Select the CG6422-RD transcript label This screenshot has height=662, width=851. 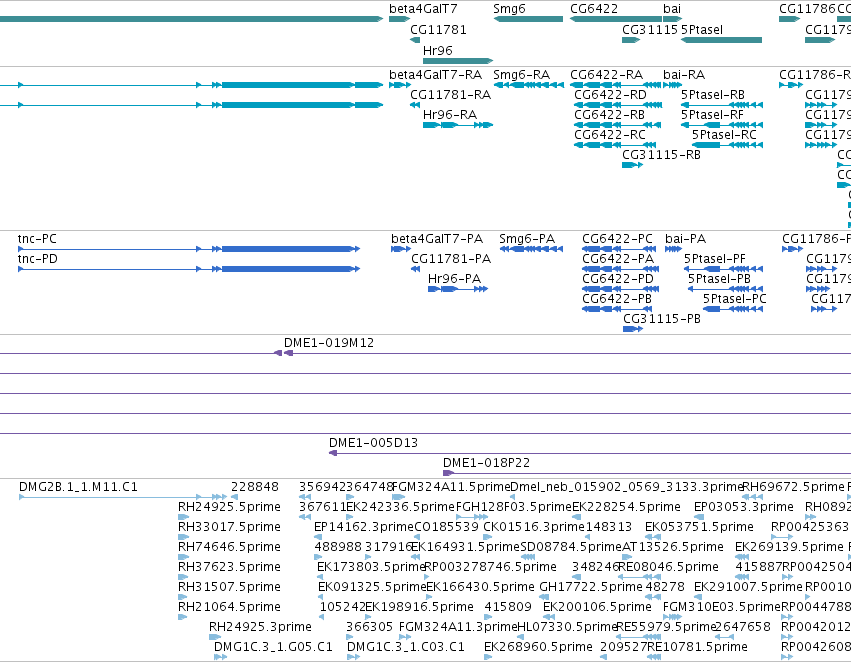[611, 94]
